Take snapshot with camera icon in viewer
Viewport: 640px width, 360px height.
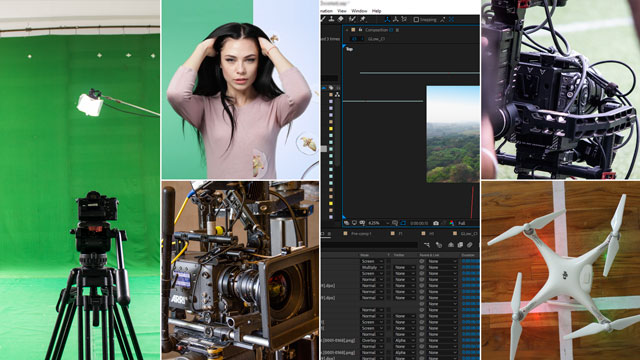436,223
